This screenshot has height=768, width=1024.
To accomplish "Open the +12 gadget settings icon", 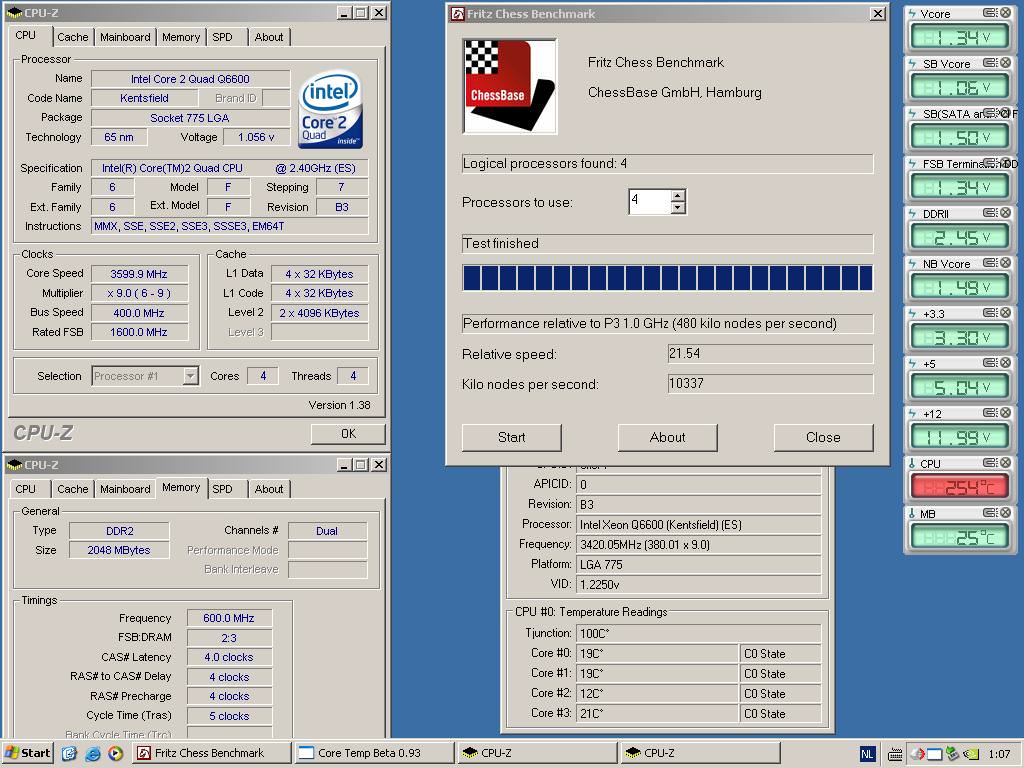I will point(990,413).
